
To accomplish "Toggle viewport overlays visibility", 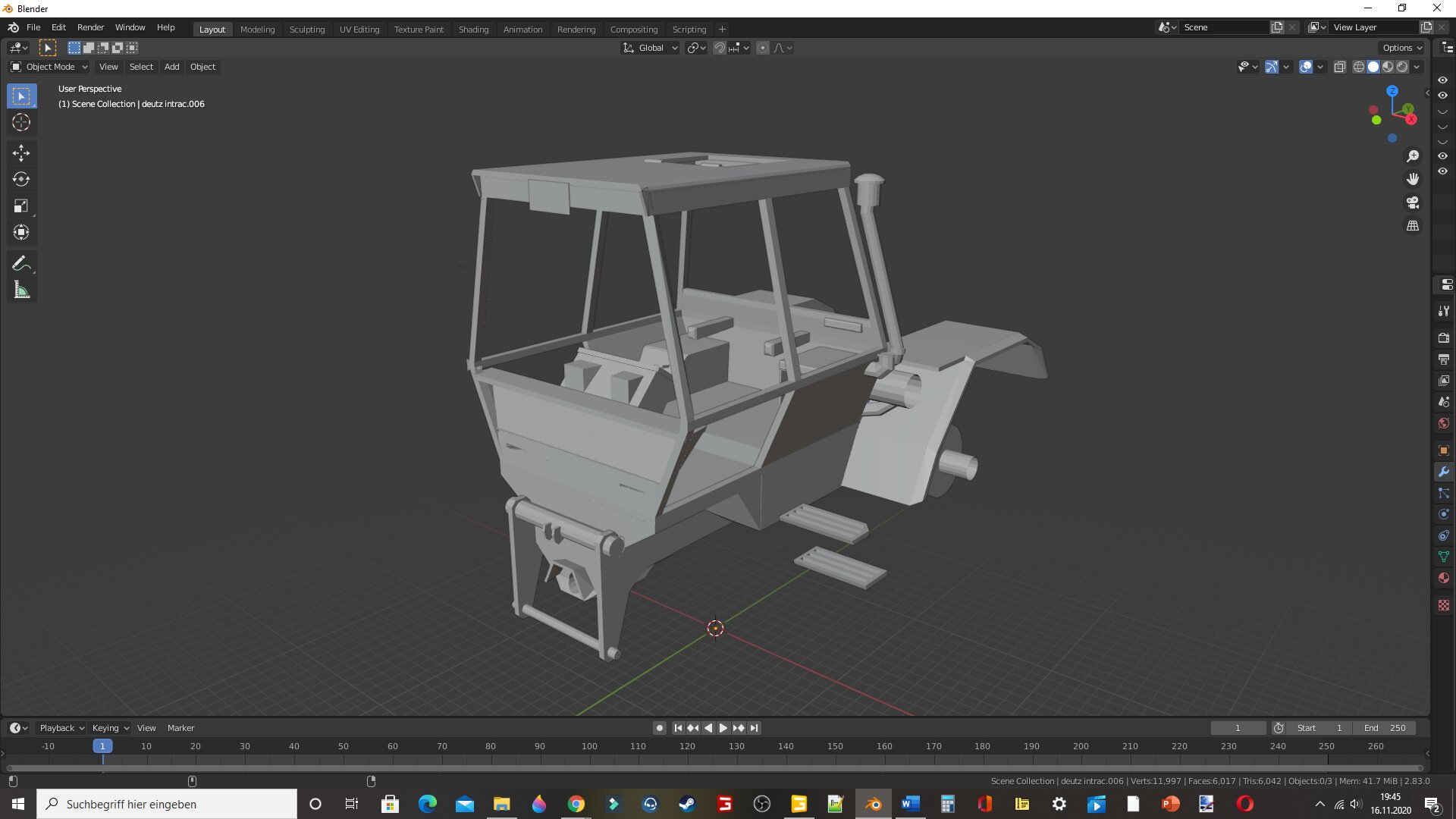I will pos(1306,67).
